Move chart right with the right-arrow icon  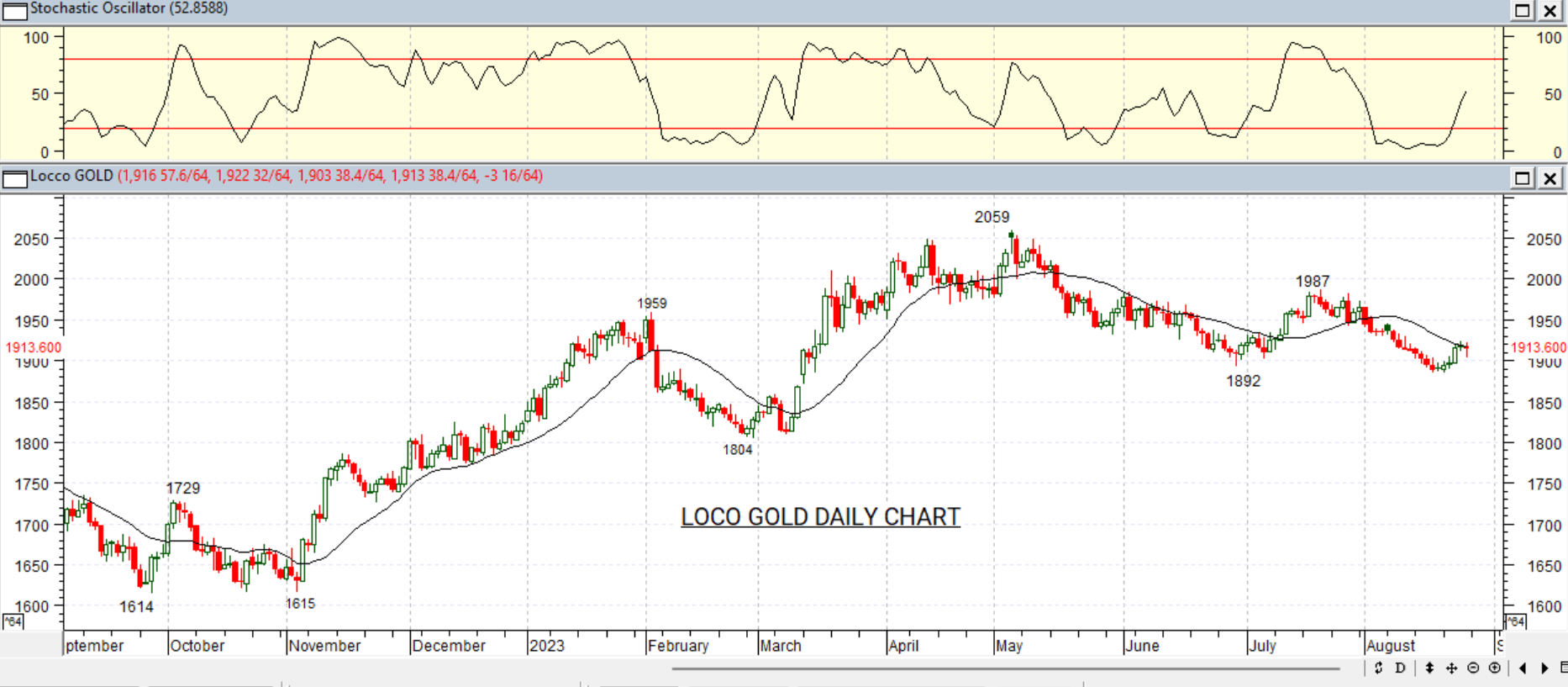(1544, 668)
